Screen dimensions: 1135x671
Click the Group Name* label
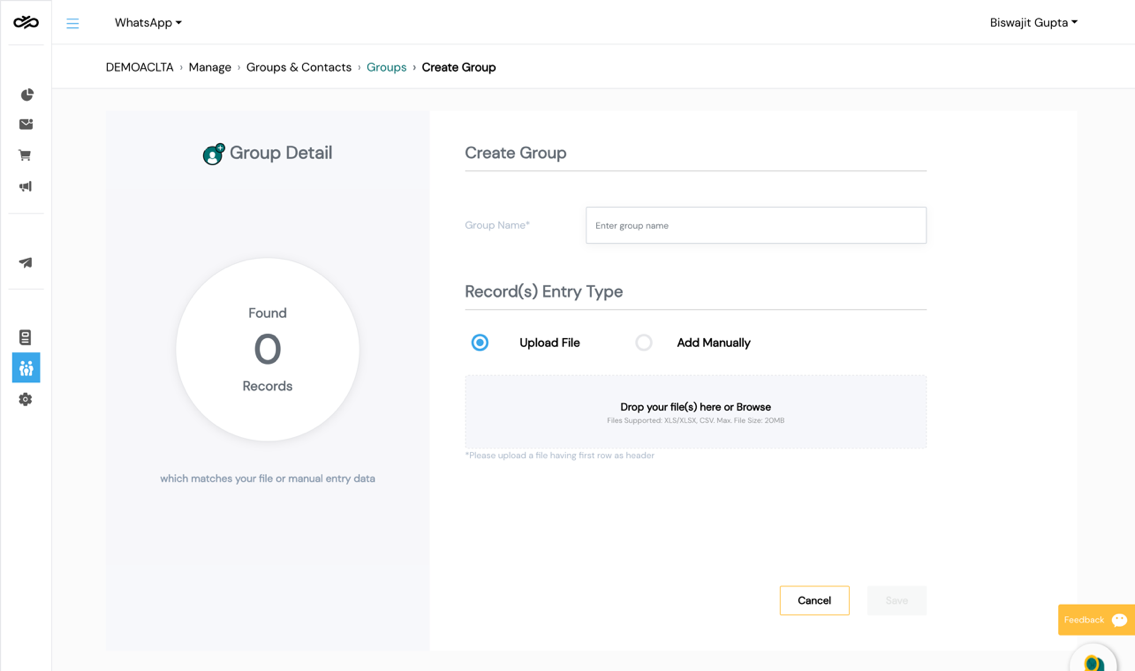click(497, 225)
